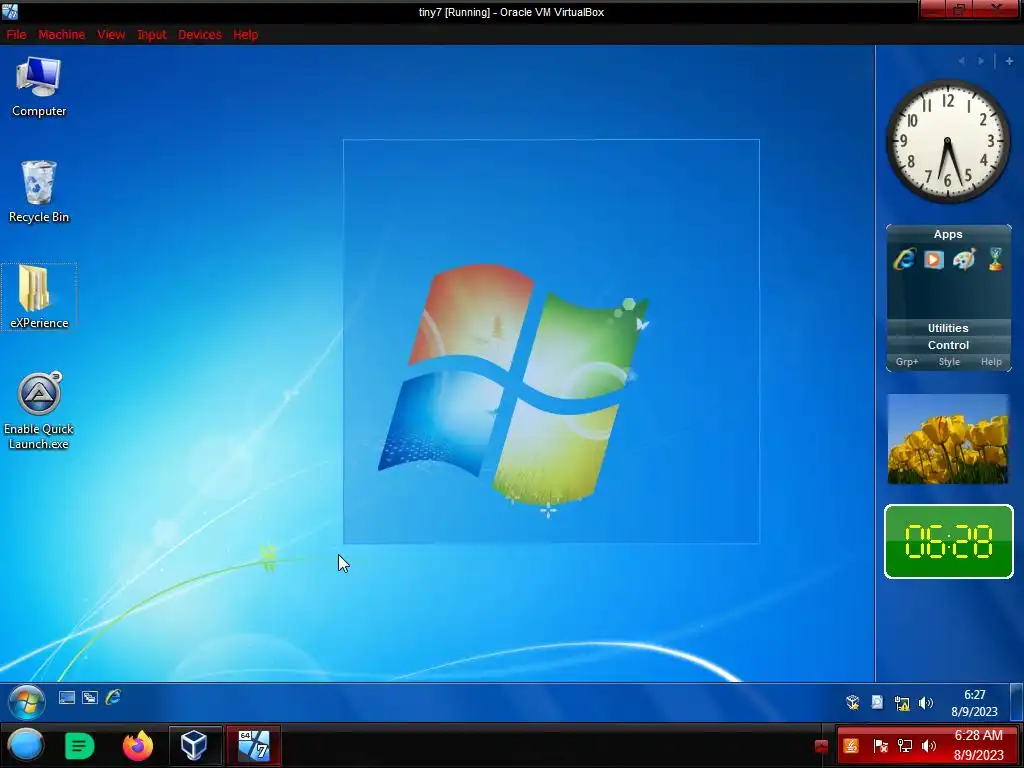
Task: Click Help in the launcher gadget
Action: [x=991, y=362]
